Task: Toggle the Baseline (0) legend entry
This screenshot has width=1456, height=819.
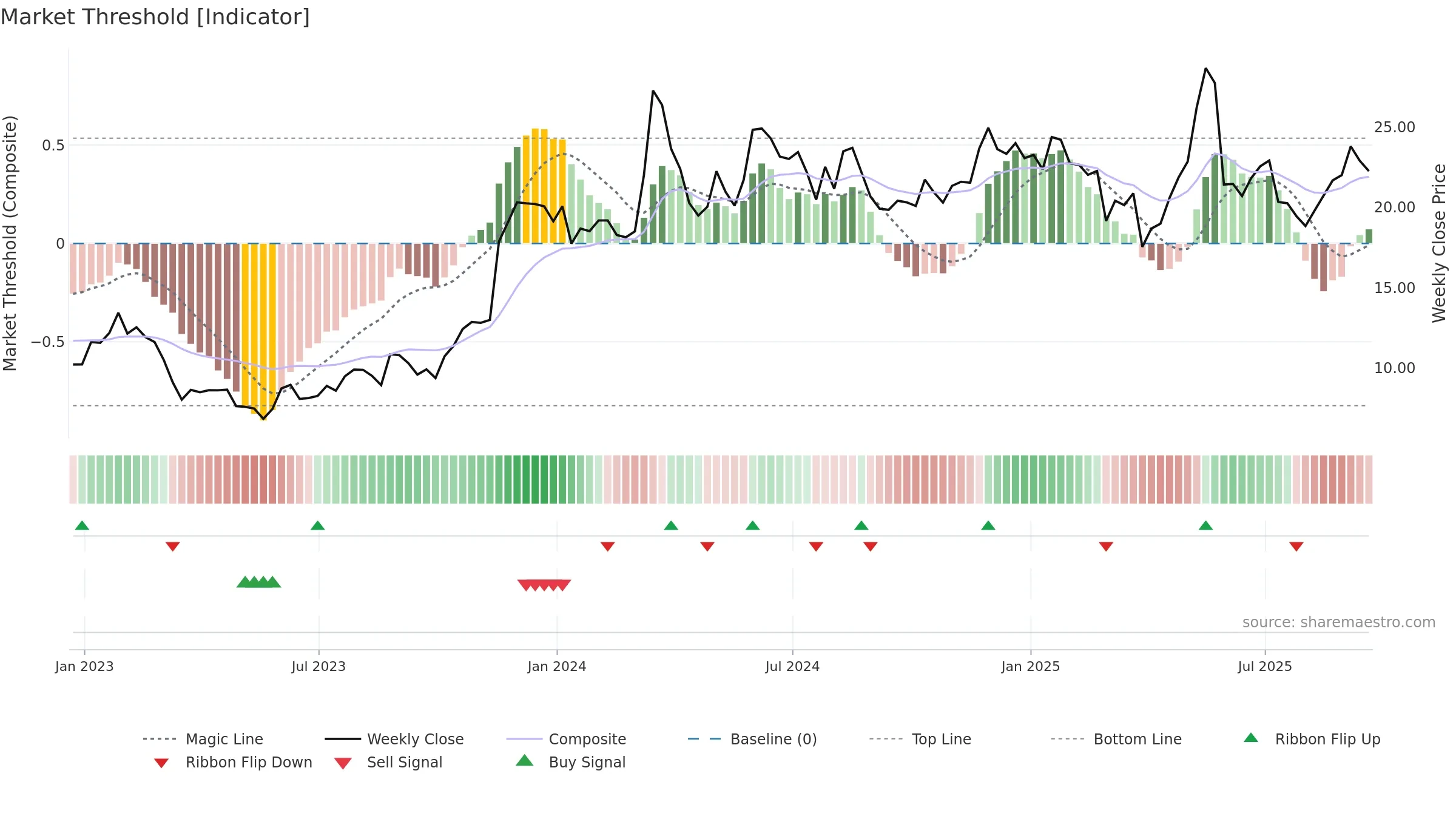Action: click(752, 739)
